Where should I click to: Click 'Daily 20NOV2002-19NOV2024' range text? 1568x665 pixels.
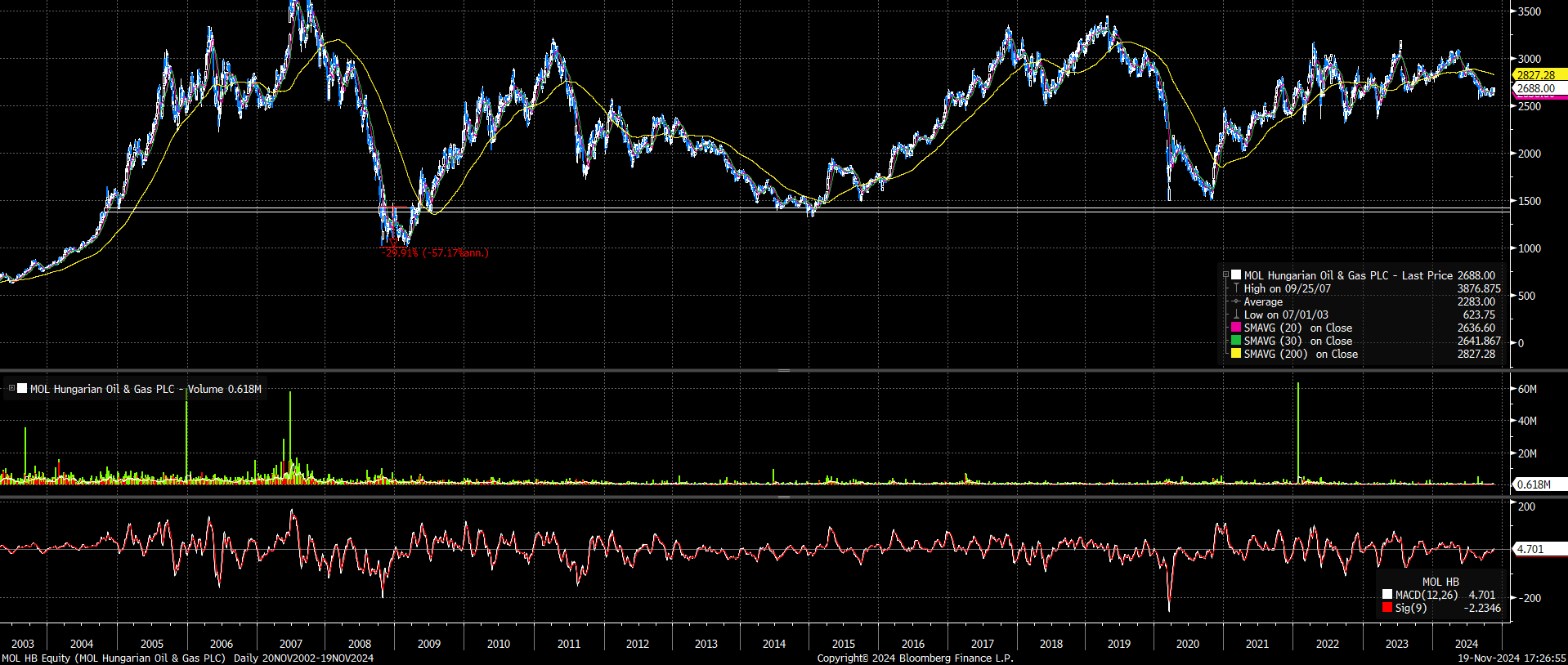(303, 658)
